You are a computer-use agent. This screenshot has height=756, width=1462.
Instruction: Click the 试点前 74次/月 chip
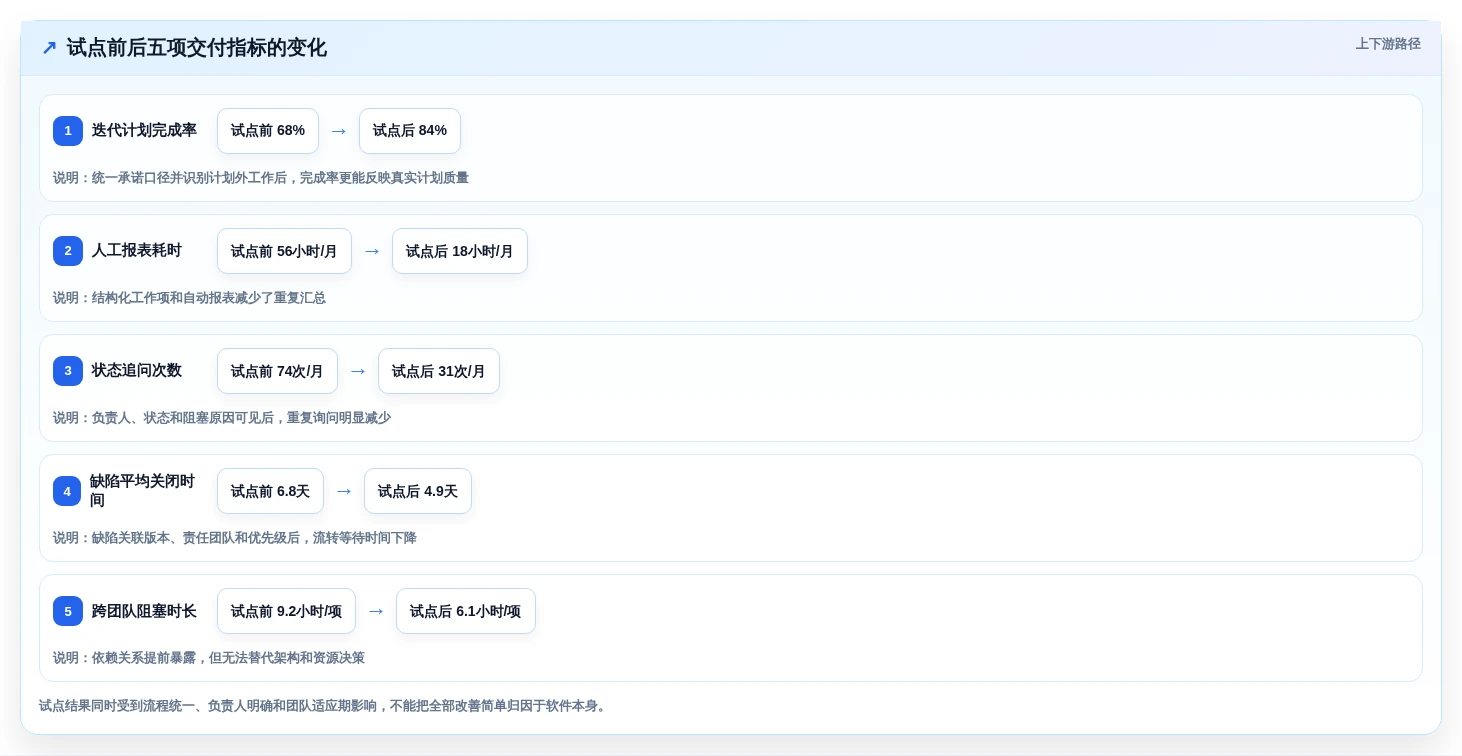point(277,371)
